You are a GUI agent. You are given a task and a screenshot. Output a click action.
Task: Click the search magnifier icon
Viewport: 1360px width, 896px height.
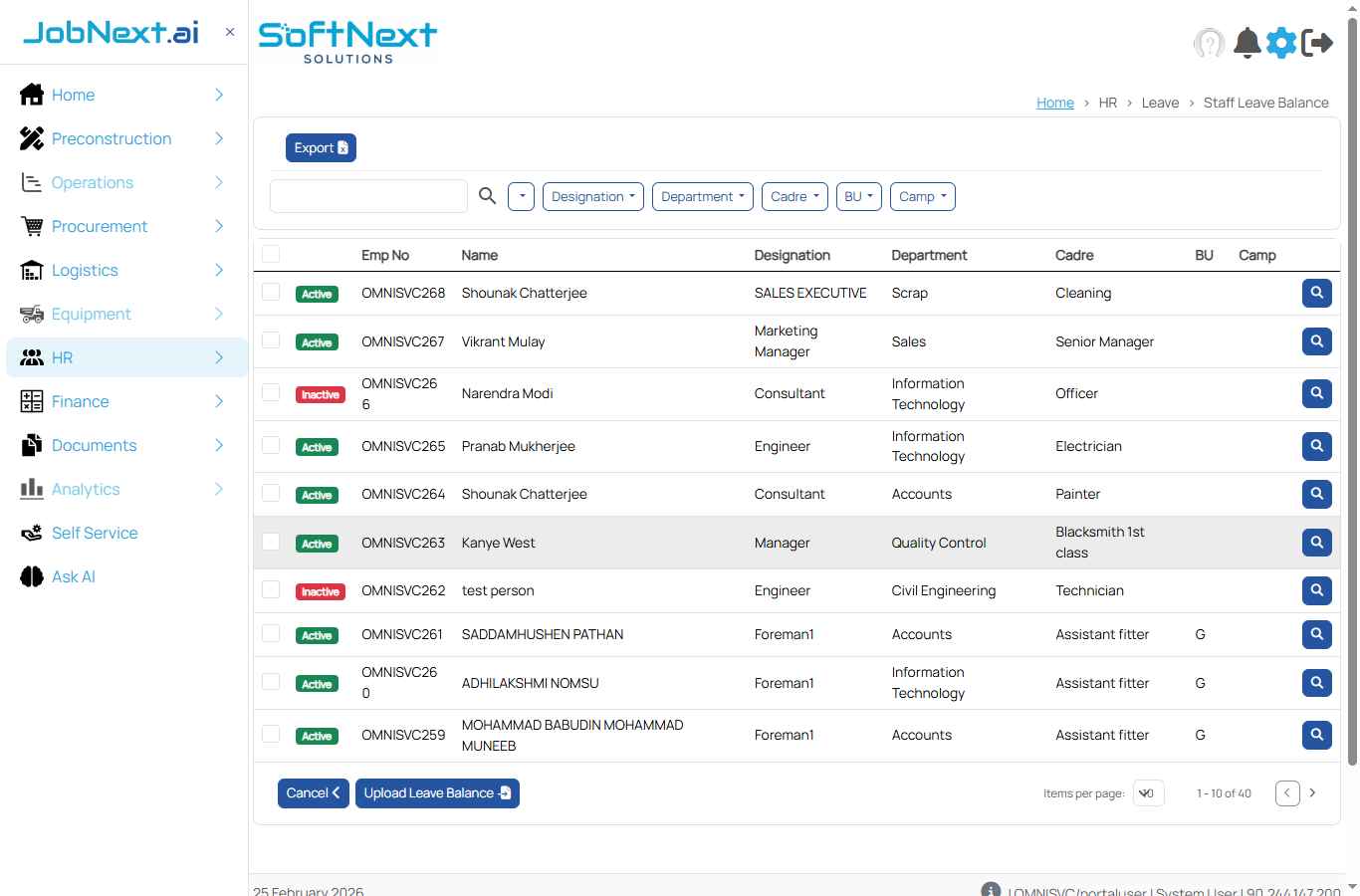(x=487, y=196)
